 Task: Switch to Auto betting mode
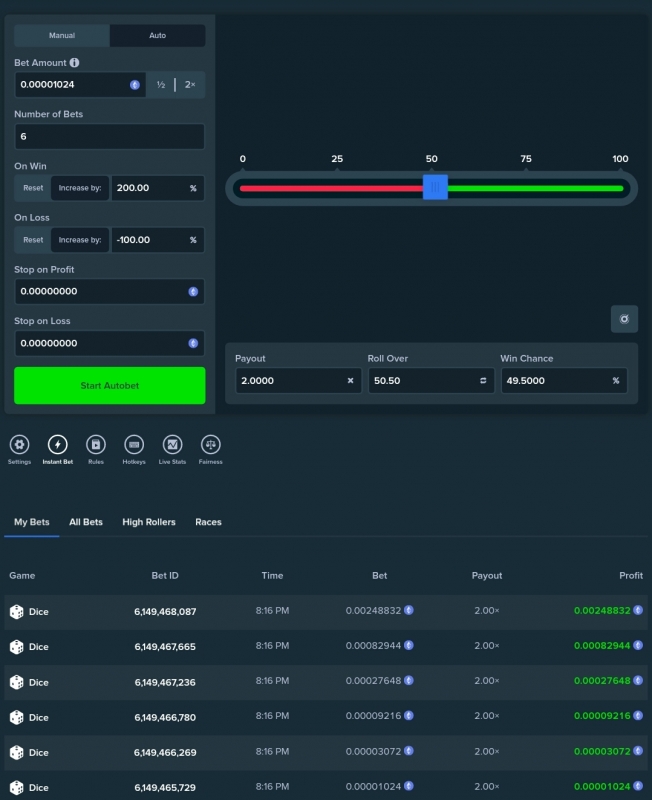point(157,35)
